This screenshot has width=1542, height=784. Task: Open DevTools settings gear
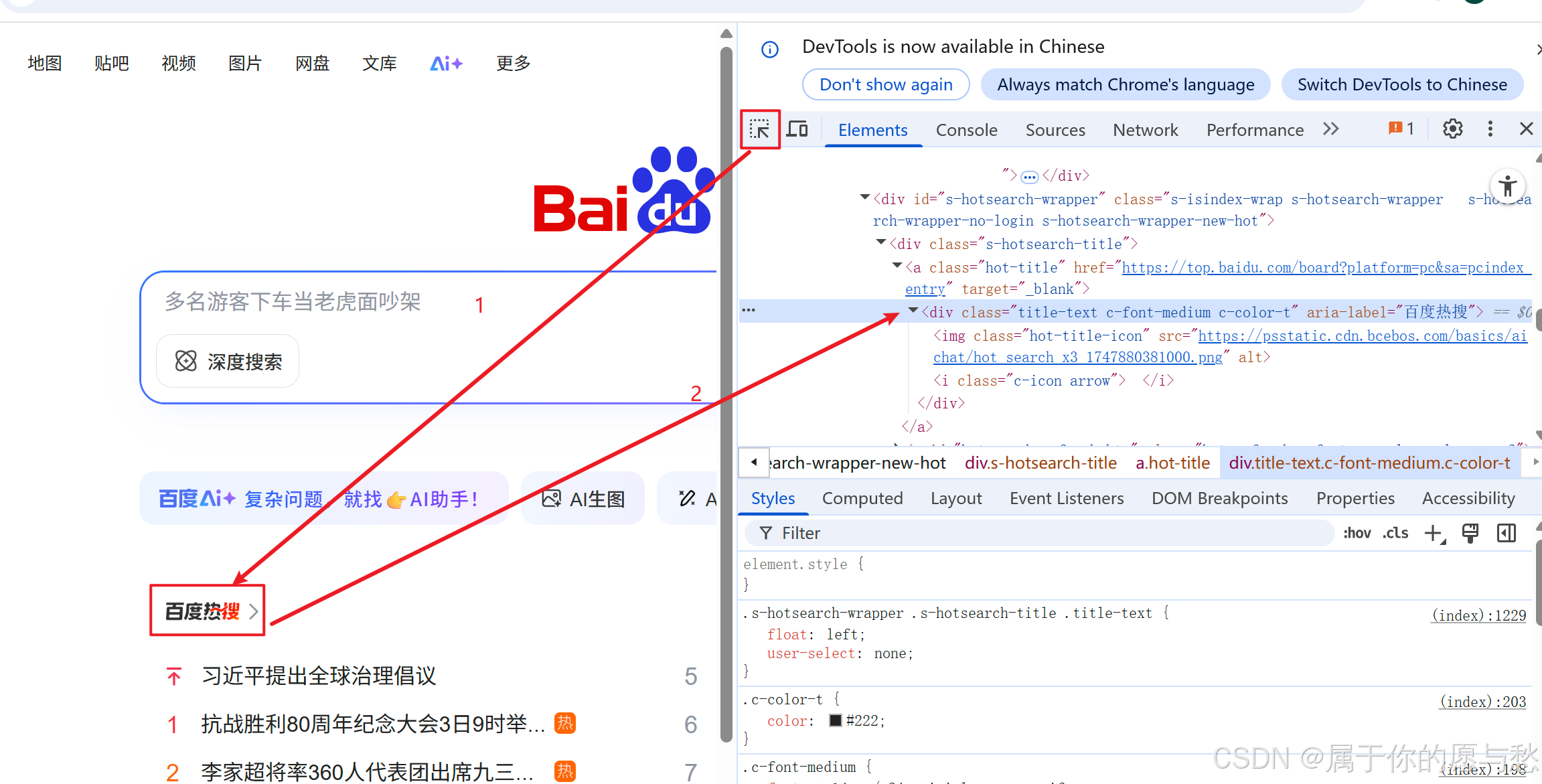click(x=1452, y=129)
